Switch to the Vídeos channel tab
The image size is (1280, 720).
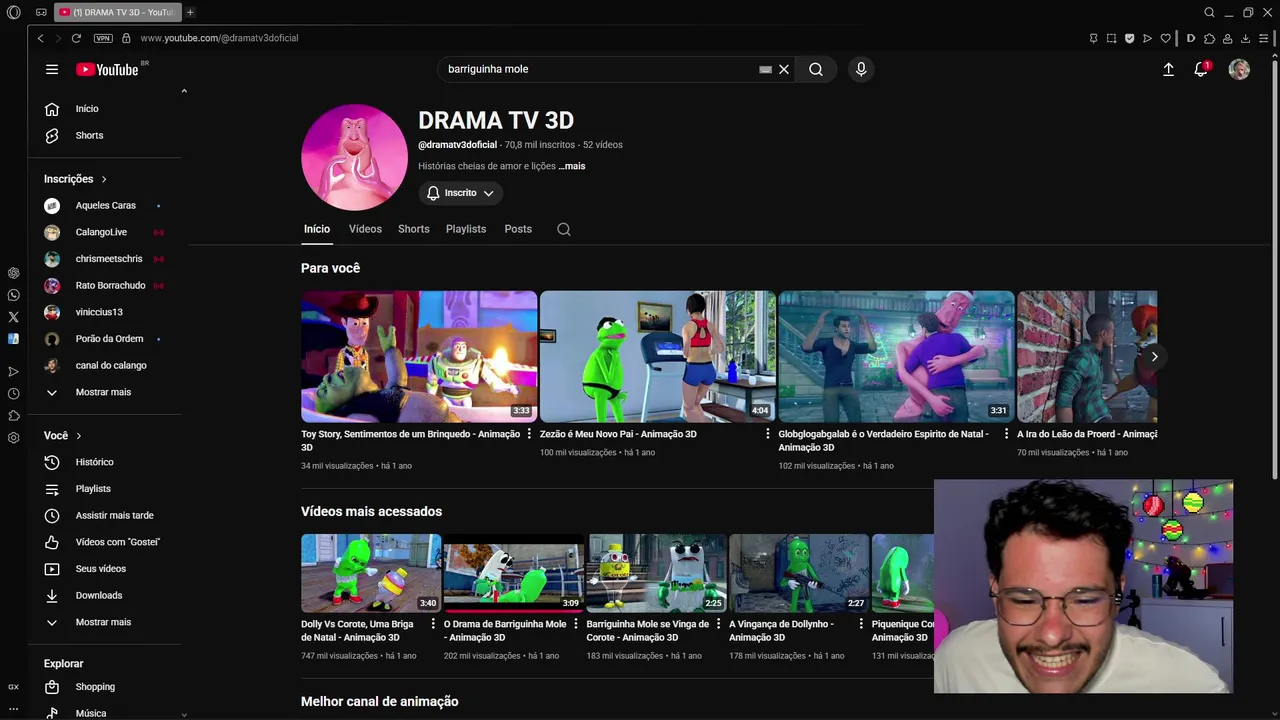click(x=365, y=229)
